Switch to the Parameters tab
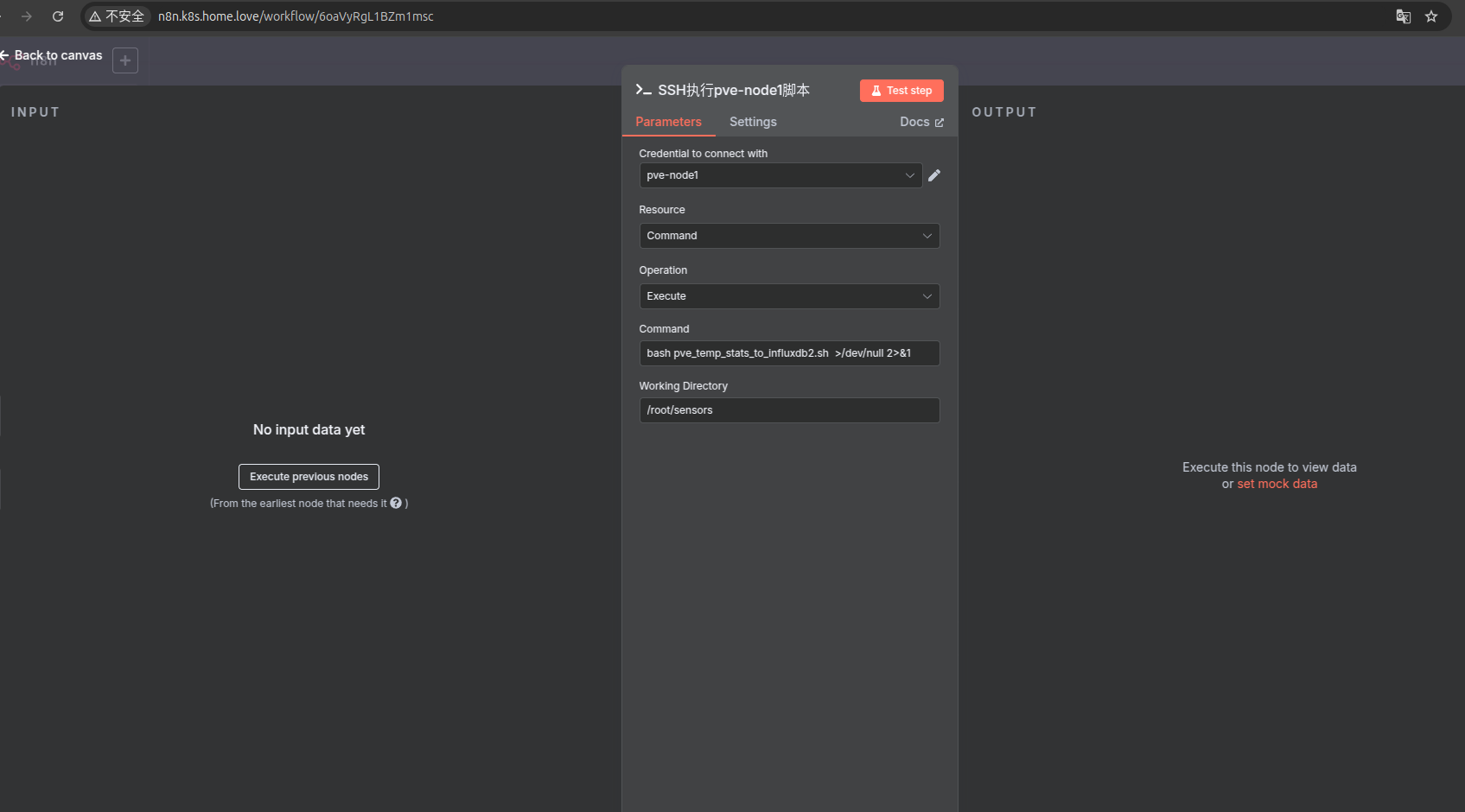Image resolution: width=1465 pixels, height=812 pixels. pos(668,122)
